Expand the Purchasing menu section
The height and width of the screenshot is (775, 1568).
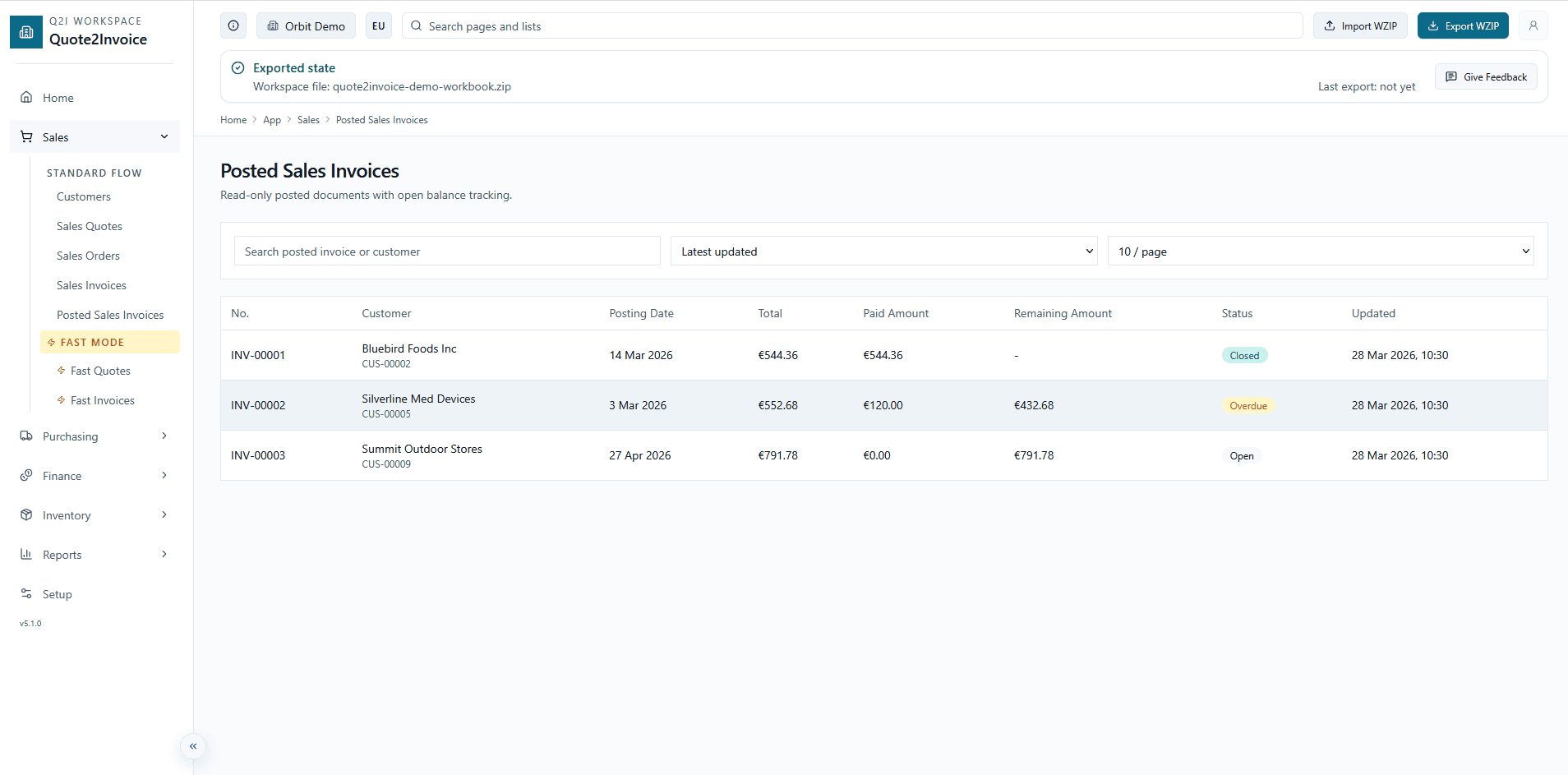coord(164,436)
